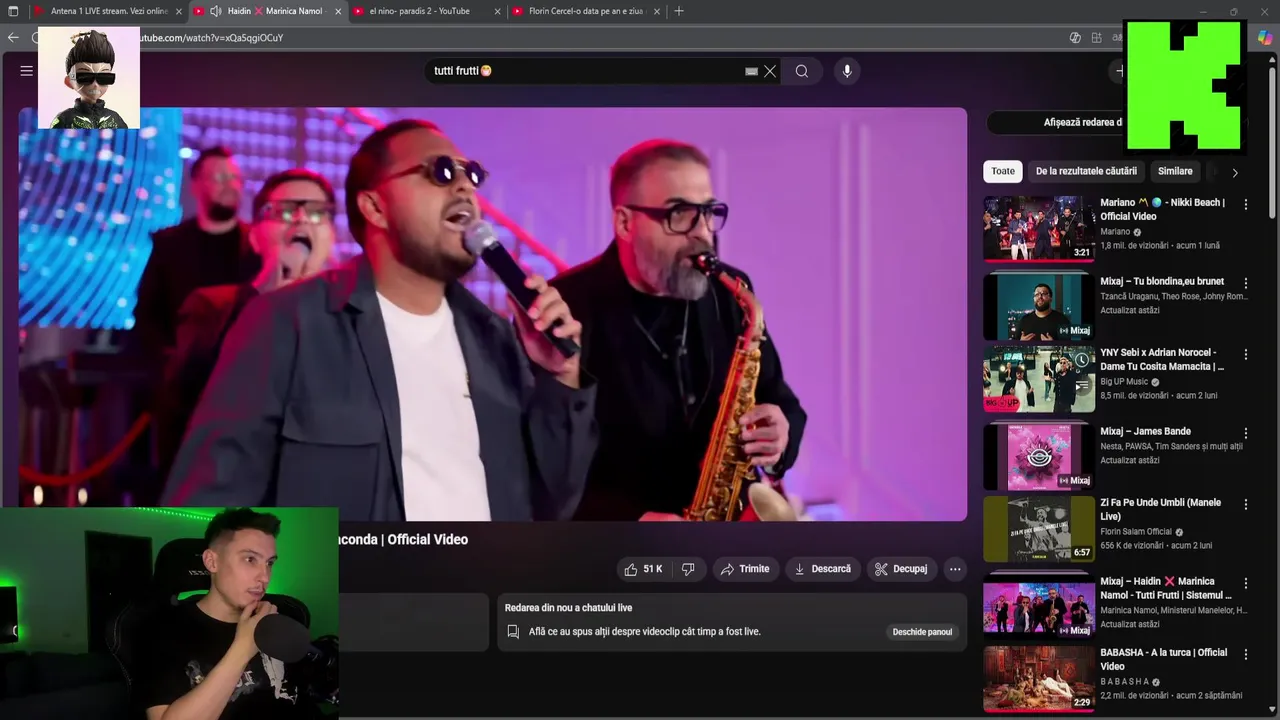The height and width of the screenshot is (720, 1280).
Task: Click Watch Later clock on Dame Tu Cosita thumbnail
Action: [1081, 360]
